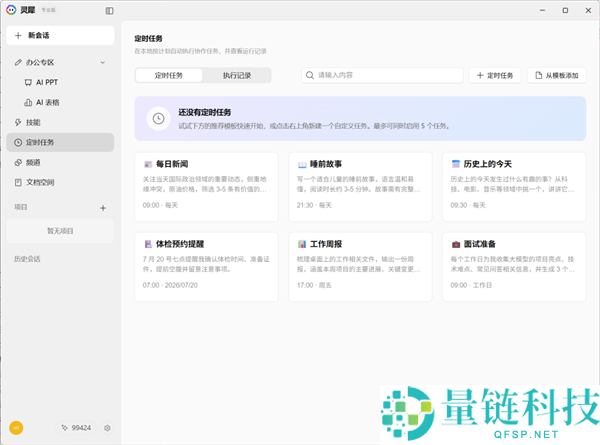Click the 定时任务 page title
Viewport: 600px width, 445px height.
coord(148,39)
